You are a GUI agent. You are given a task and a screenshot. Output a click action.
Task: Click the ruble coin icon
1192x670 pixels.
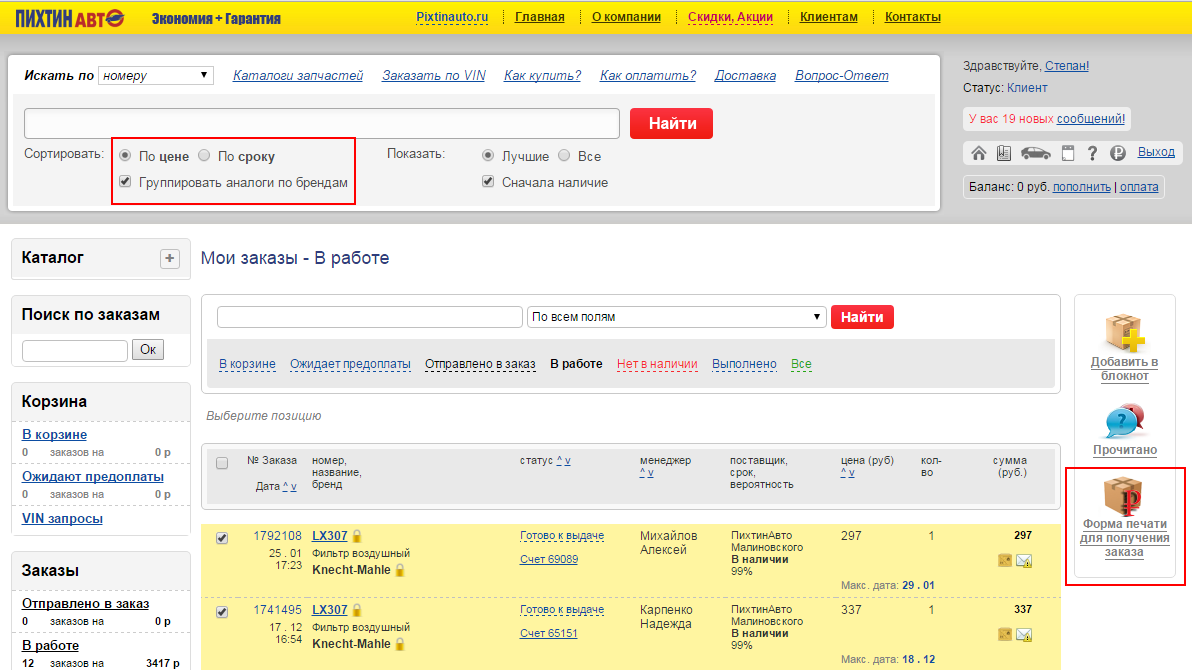coord(1117,153)
